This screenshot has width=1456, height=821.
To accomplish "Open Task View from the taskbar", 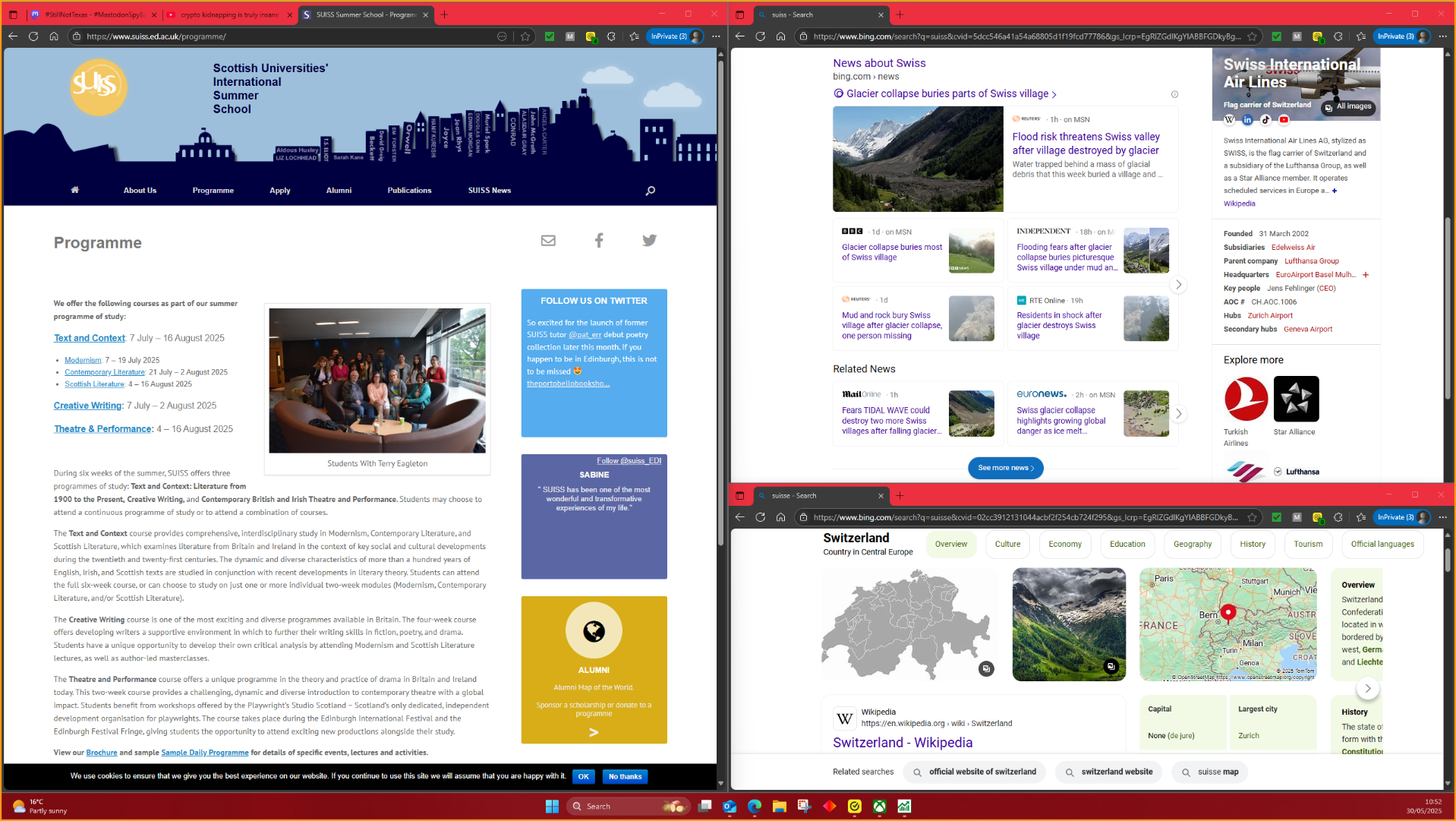I will (705, 806).
